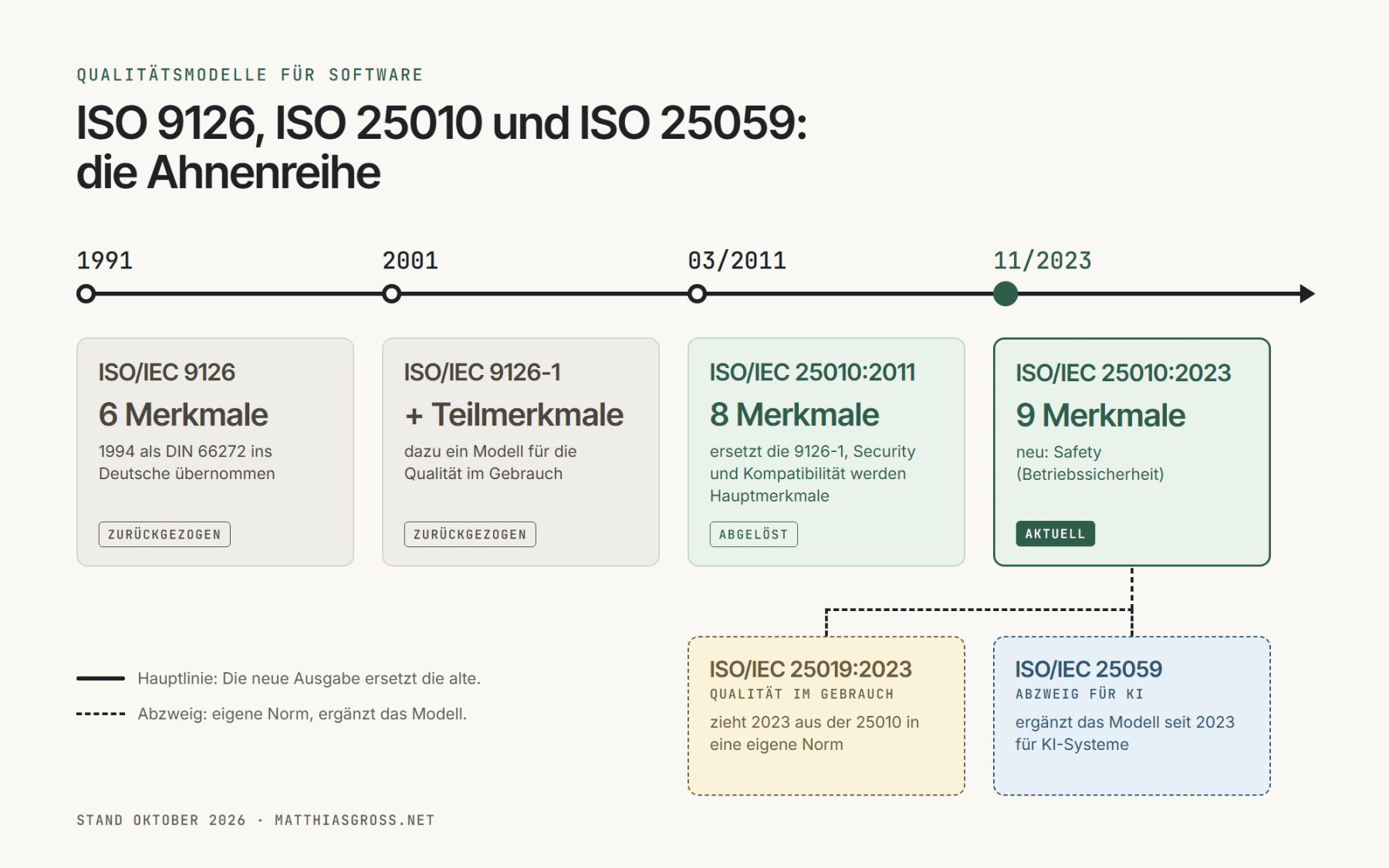Click the 'ABZWEIG FÜR KI' label
1389x868 pixels.
1079,694
